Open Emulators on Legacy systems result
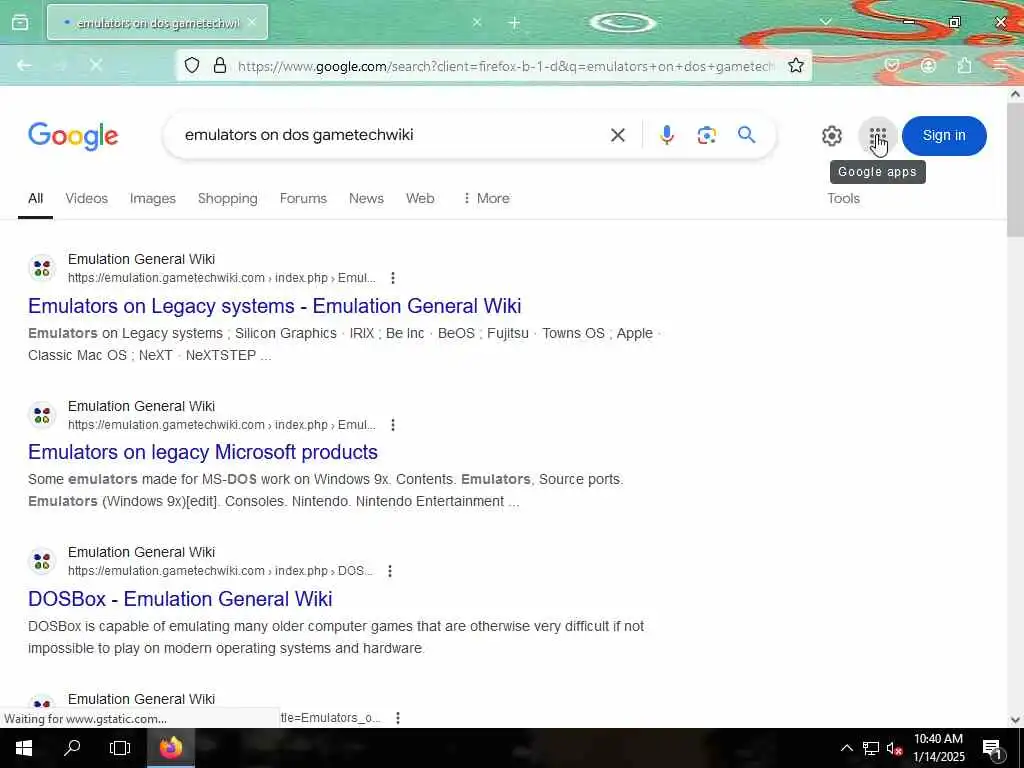 click(x=274, y=306)
